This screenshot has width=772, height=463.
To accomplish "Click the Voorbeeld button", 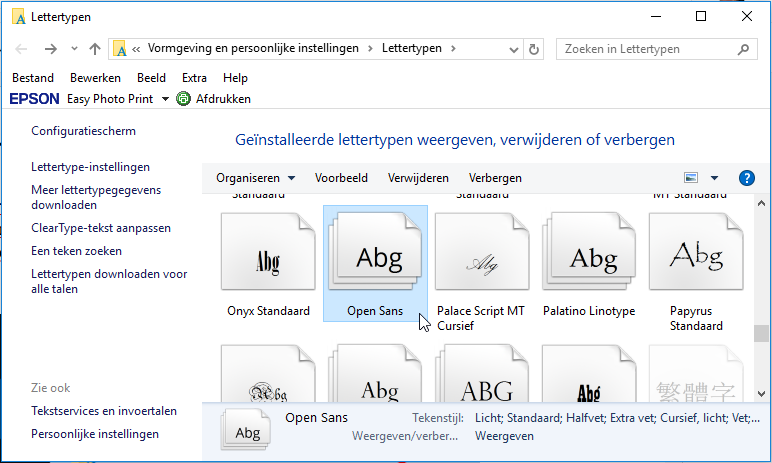I will click(341, 178).
